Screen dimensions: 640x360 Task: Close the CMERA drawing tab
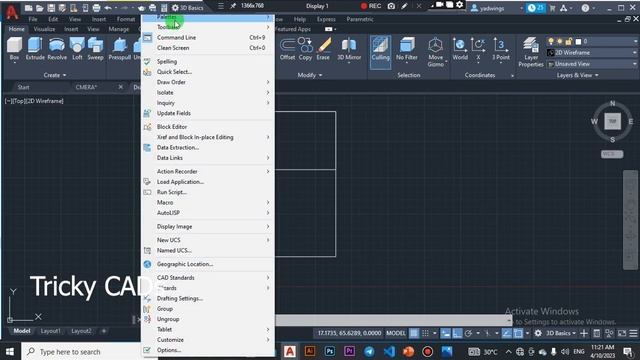pyautogui.click(x=120, y=87)
